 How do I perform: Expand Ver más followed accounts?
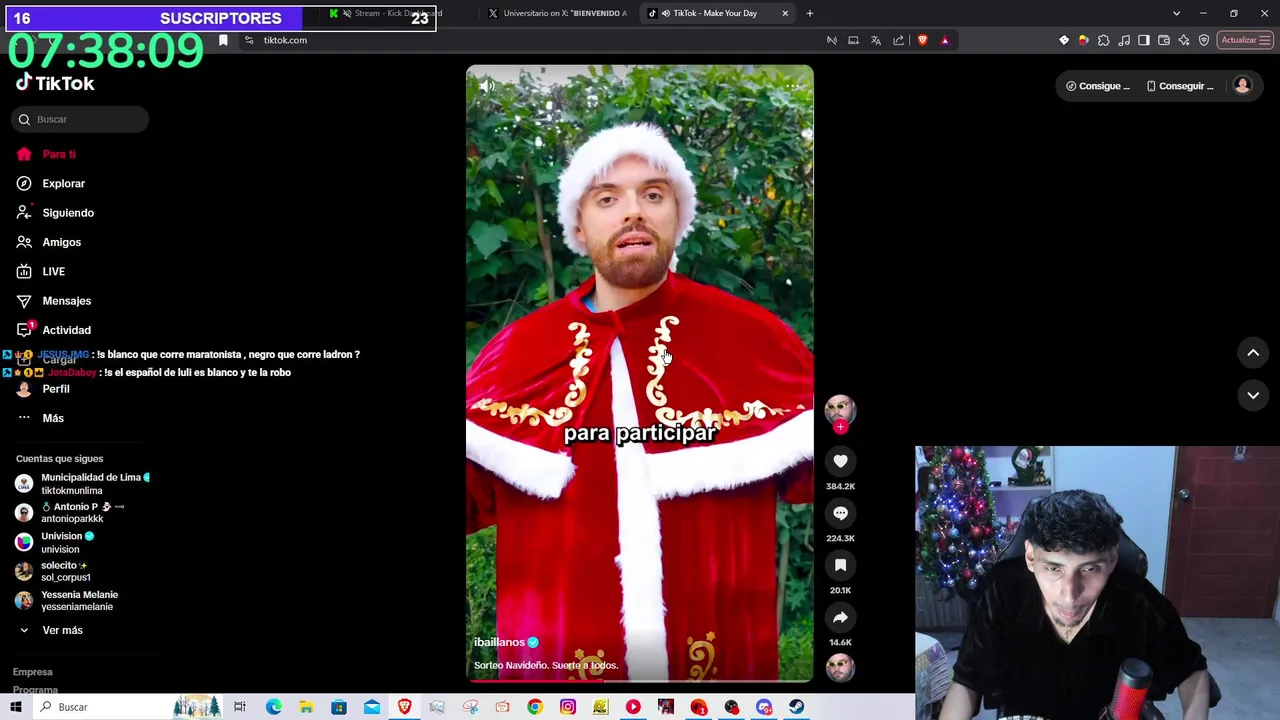coord(50,630)
